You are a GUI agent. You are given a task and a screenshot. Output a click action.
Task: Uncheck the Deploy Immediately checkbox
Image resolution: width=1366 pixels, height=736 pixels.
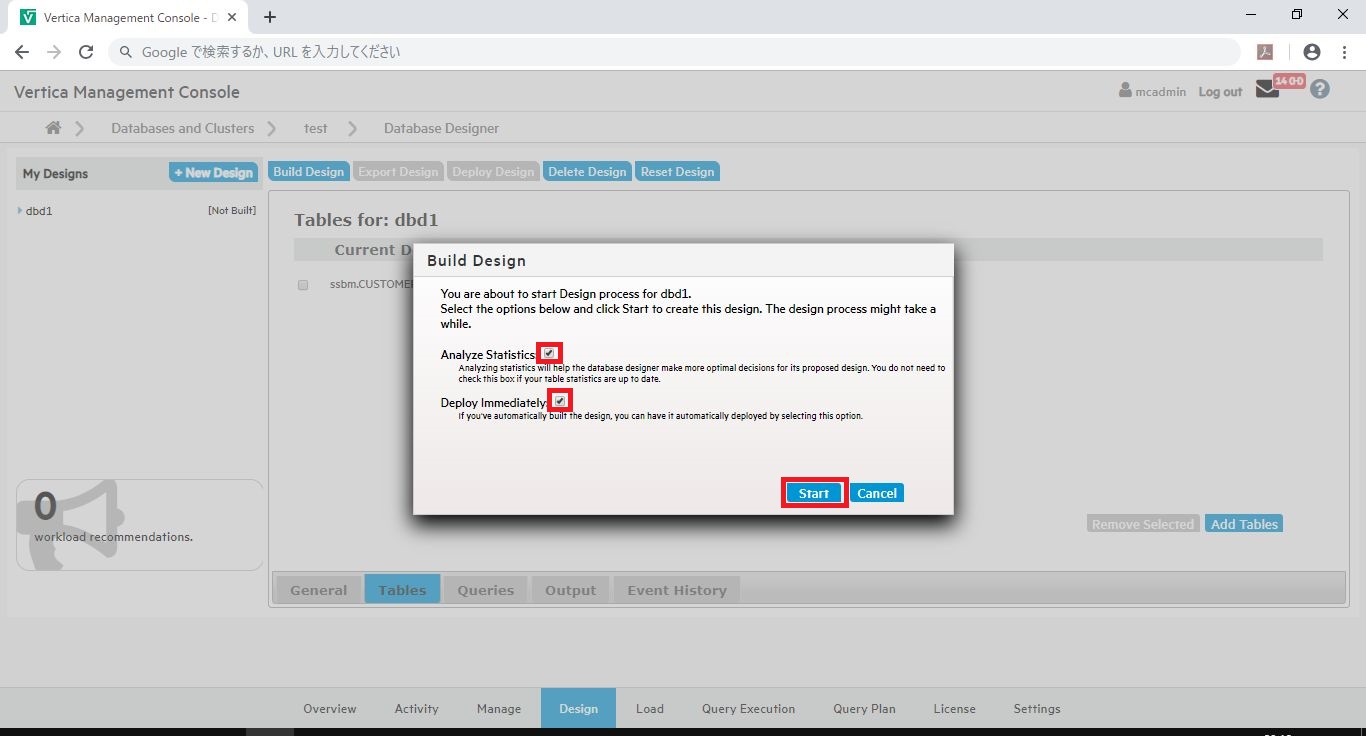click(x=561, y=400)
